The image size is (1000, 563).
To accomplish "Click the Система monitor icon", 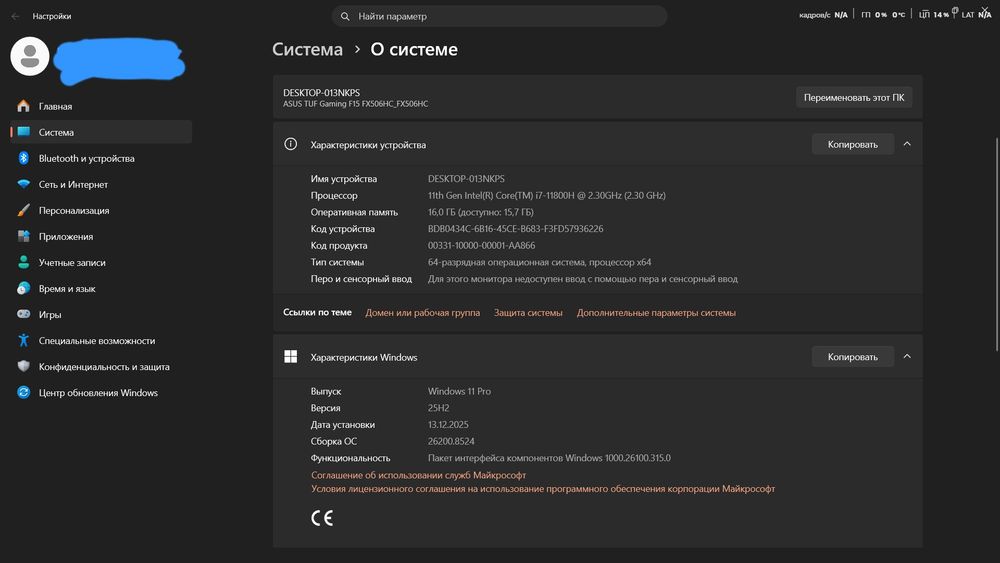I will 24,132.
